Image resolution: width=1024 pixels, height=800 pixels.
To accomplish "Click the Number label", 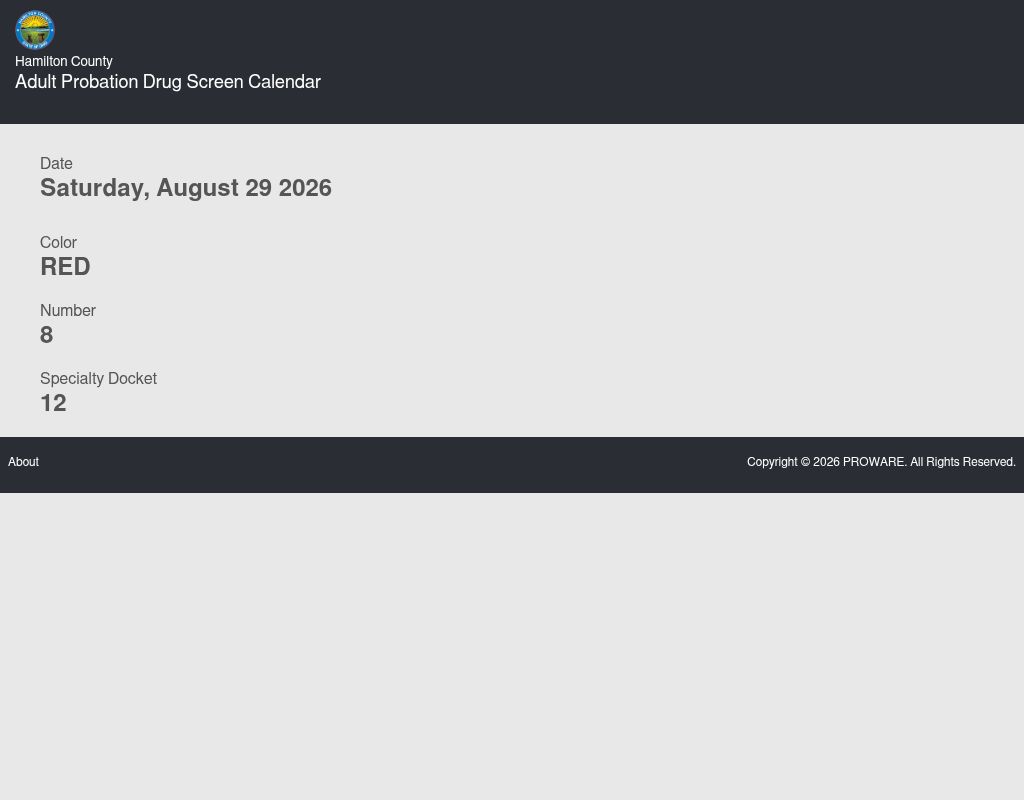I will [68, 310].
